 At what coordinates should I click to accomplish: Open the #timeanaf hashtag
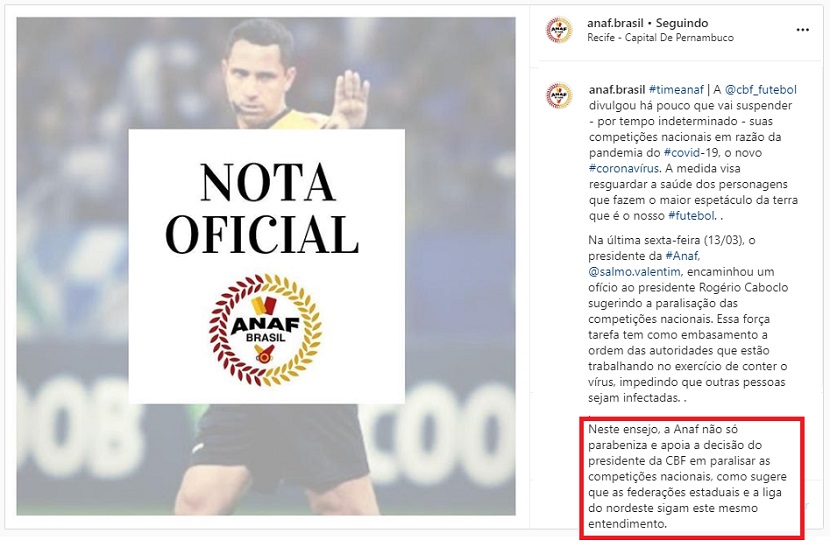tap(676, 89)
